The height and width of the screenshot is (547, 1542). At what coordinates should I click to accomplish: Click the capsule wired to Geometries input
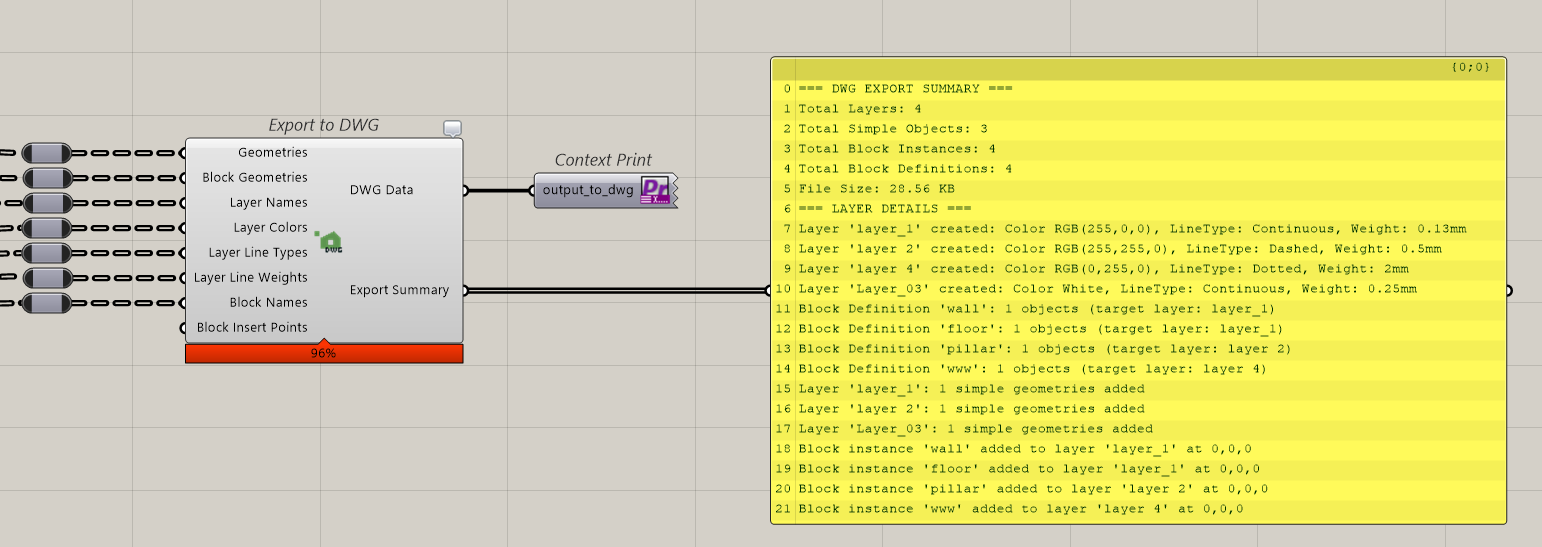[x=46, y=153]
